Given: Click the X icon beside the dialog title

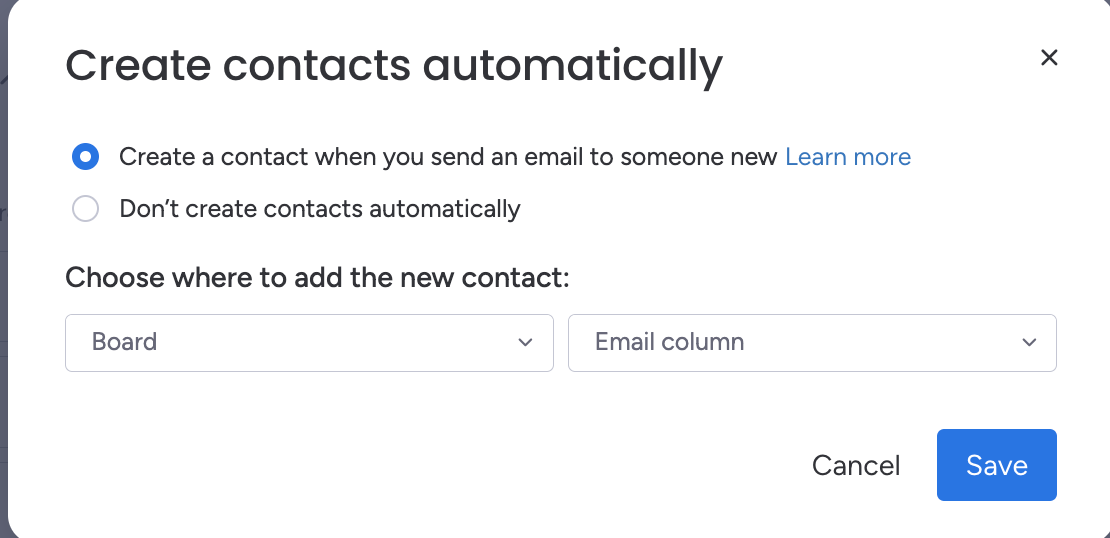Looking at the screenshot, I should [x=1049, y=58].
